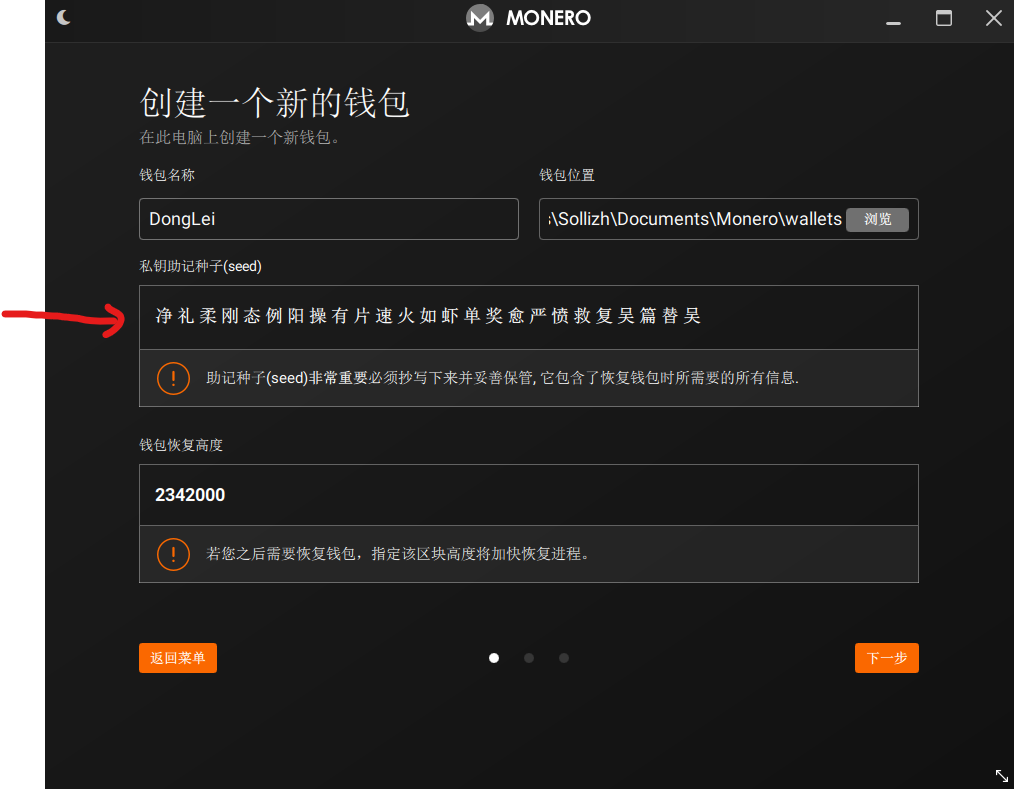Click the warning icon under restore height
Image resolution: width=1014 pixels, height=789 pixels.
tap(173, 553)
